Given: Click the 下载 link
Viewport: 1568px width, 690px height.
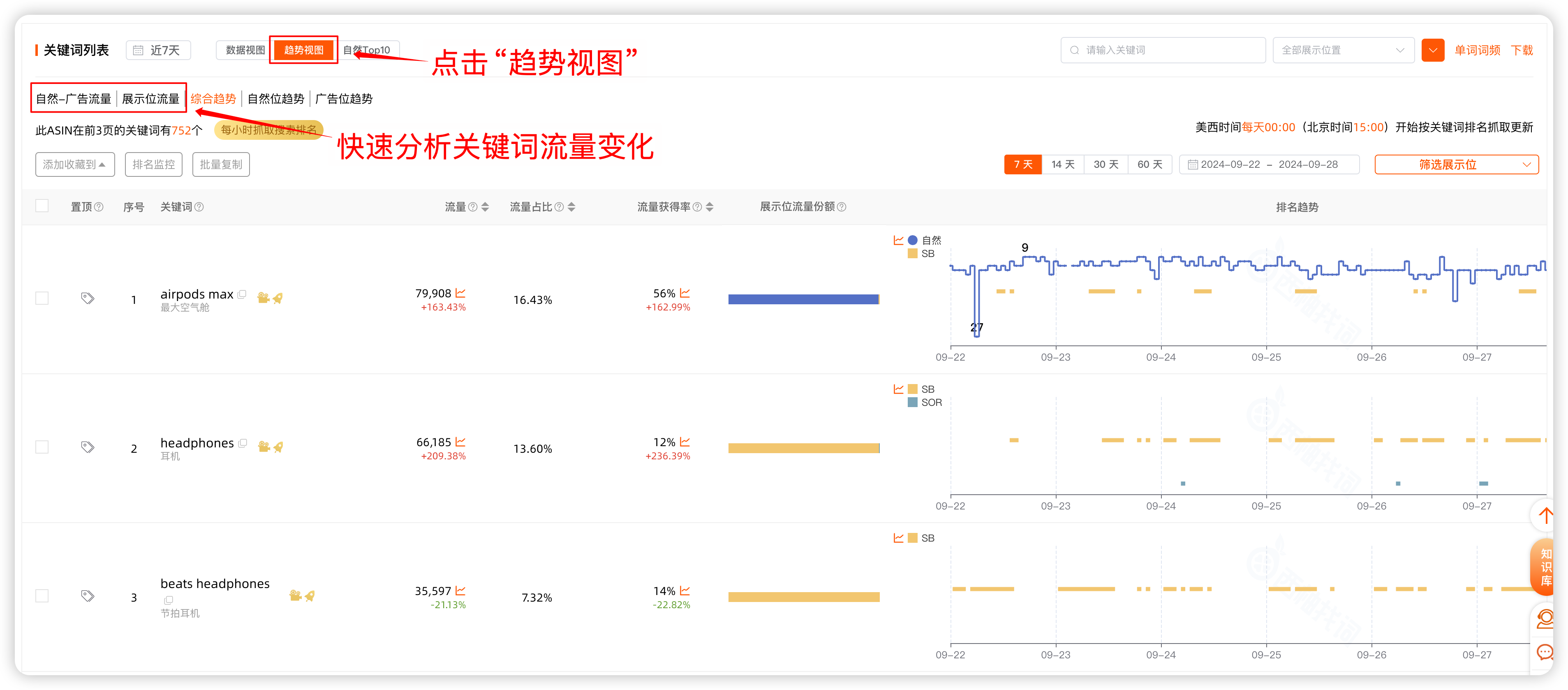Looking at the screenshot, I should 1522,50.
